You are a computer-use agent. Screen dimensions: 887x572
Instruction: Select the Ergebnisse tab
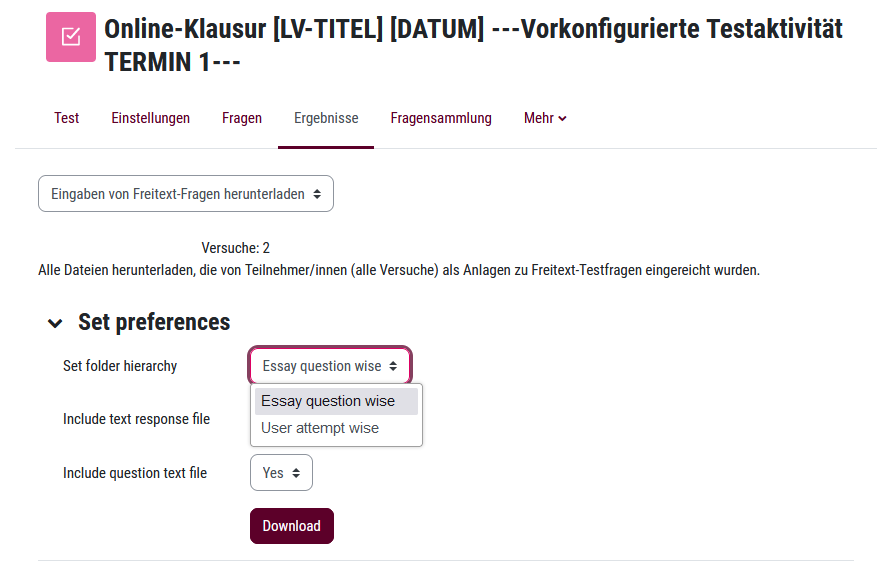[x=326, y=118]
